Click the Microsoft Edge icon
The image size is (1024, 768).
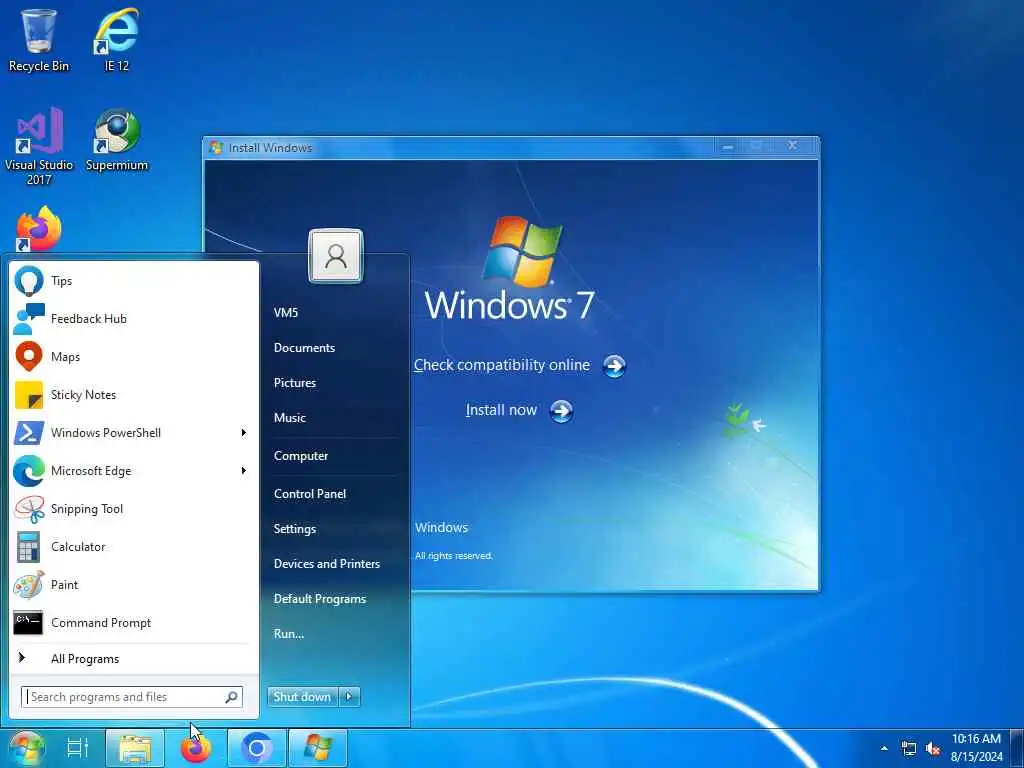coord(29,470)
